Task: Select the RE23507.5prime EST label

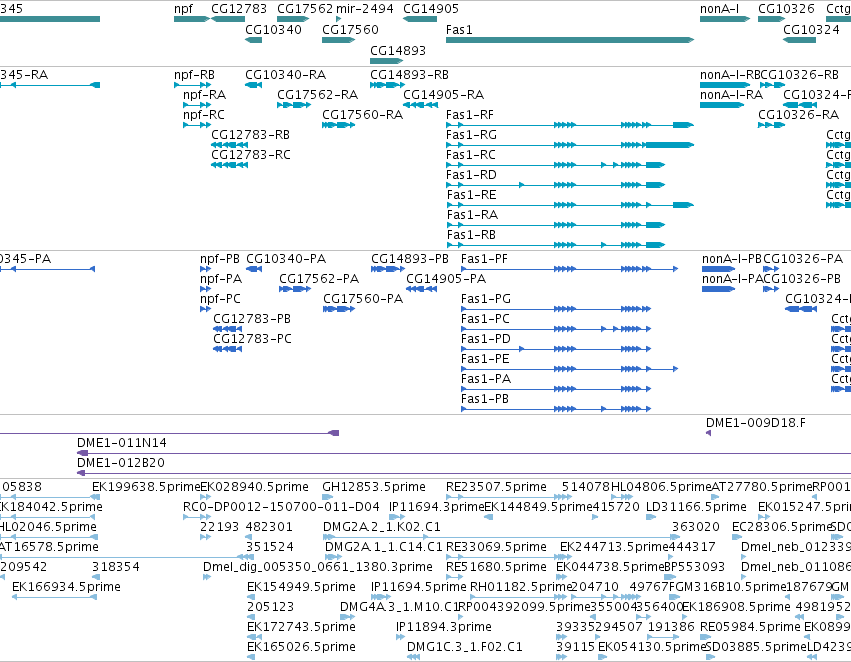Action: click(496, 487)
